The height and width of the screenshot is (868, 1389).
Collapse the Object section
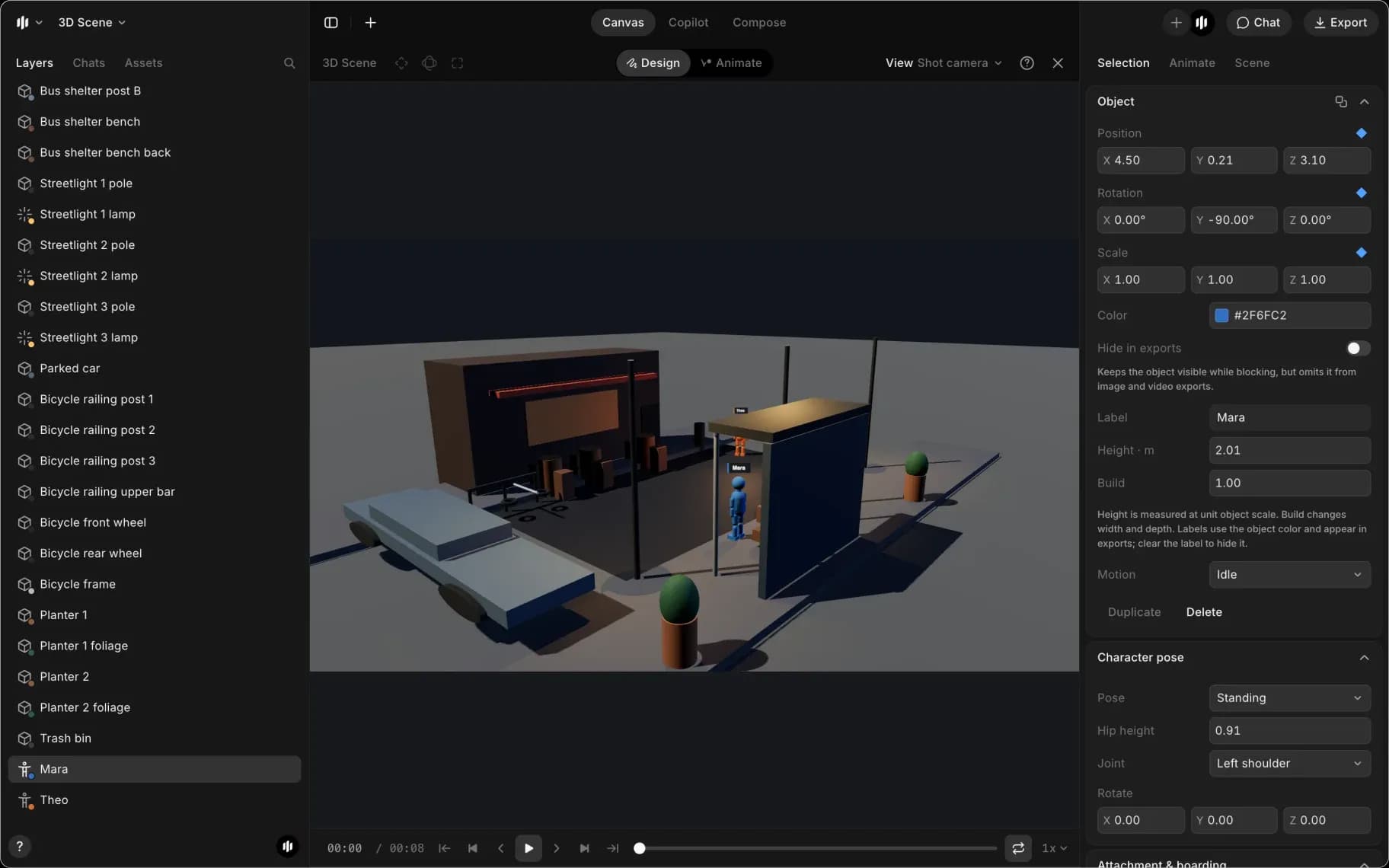pyautogui.click(x=1364, y=101)
